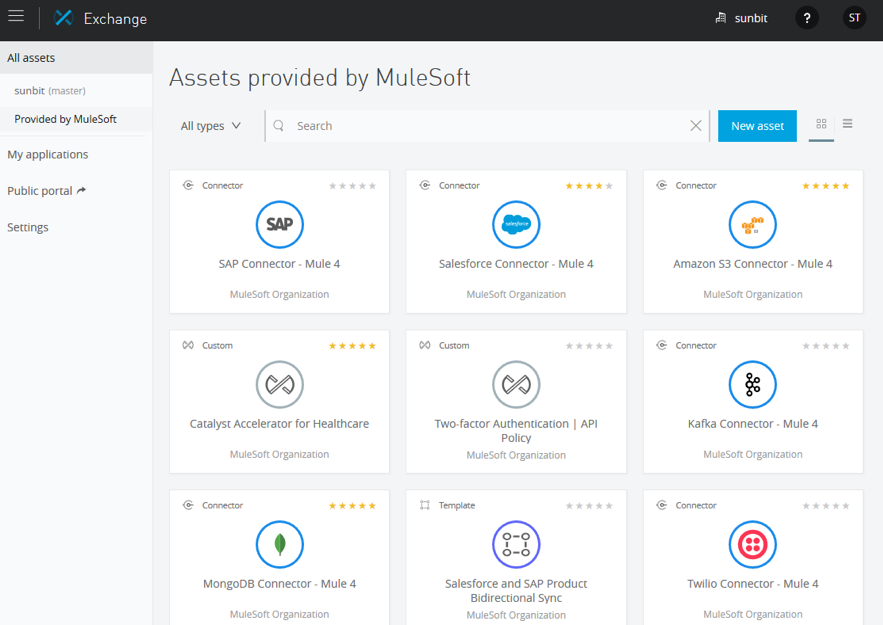Click star rating on Twilio Connector card

point(826,506)
